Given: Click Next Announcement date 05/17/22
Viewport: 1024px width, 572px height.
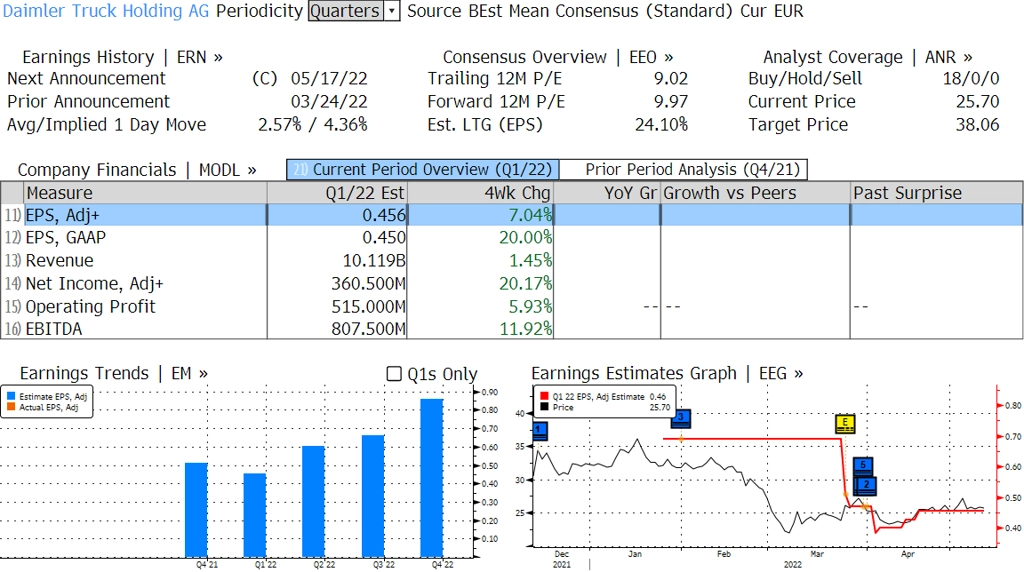Looking at the screenshot, I should [x=329, y=79].
